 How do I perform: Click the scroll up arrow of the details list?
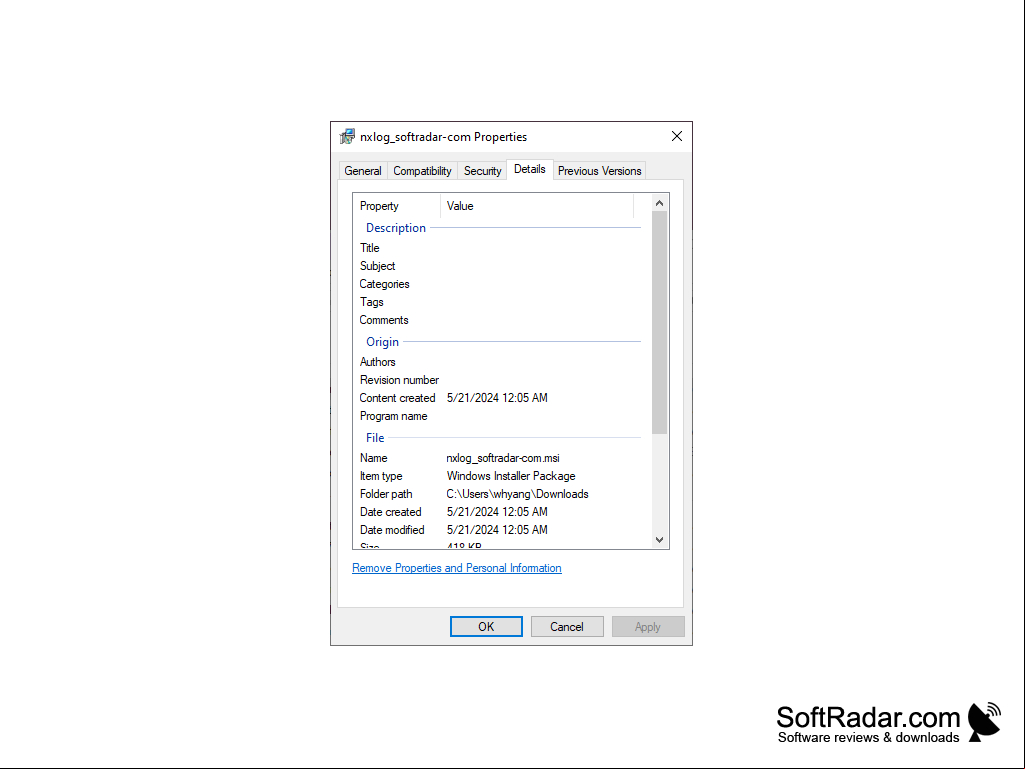660,203
